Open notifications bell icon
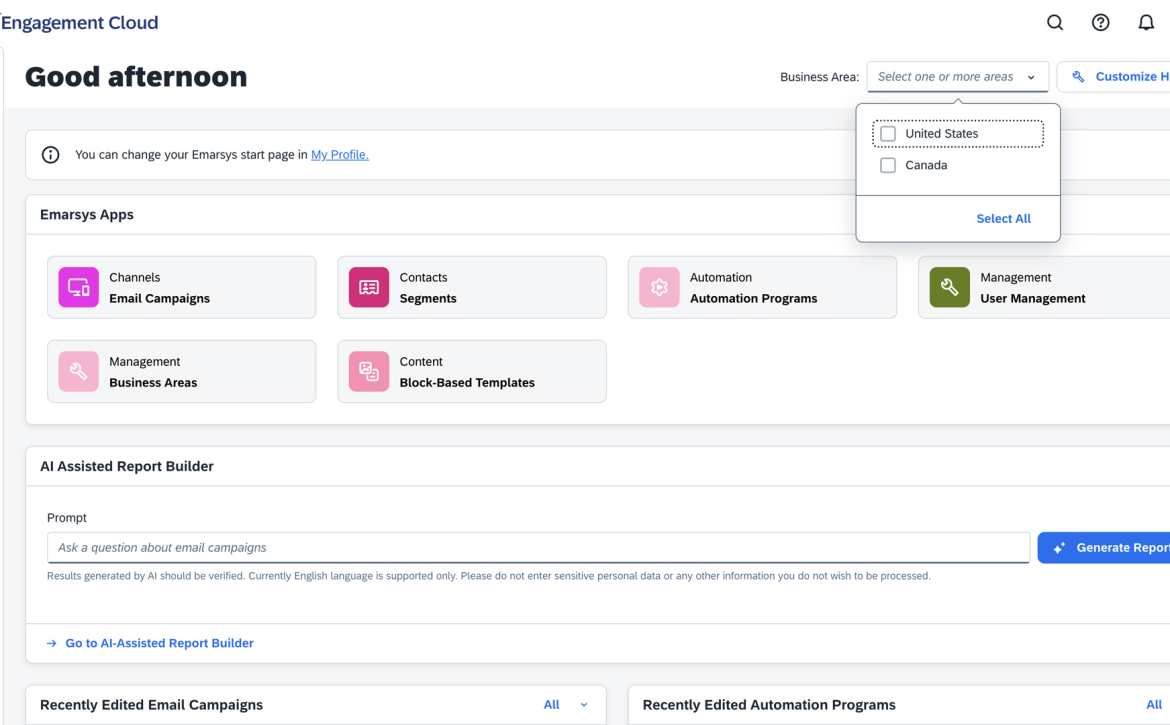The height and width of the screenshot is (725, 1170). tap(1146, 23)
